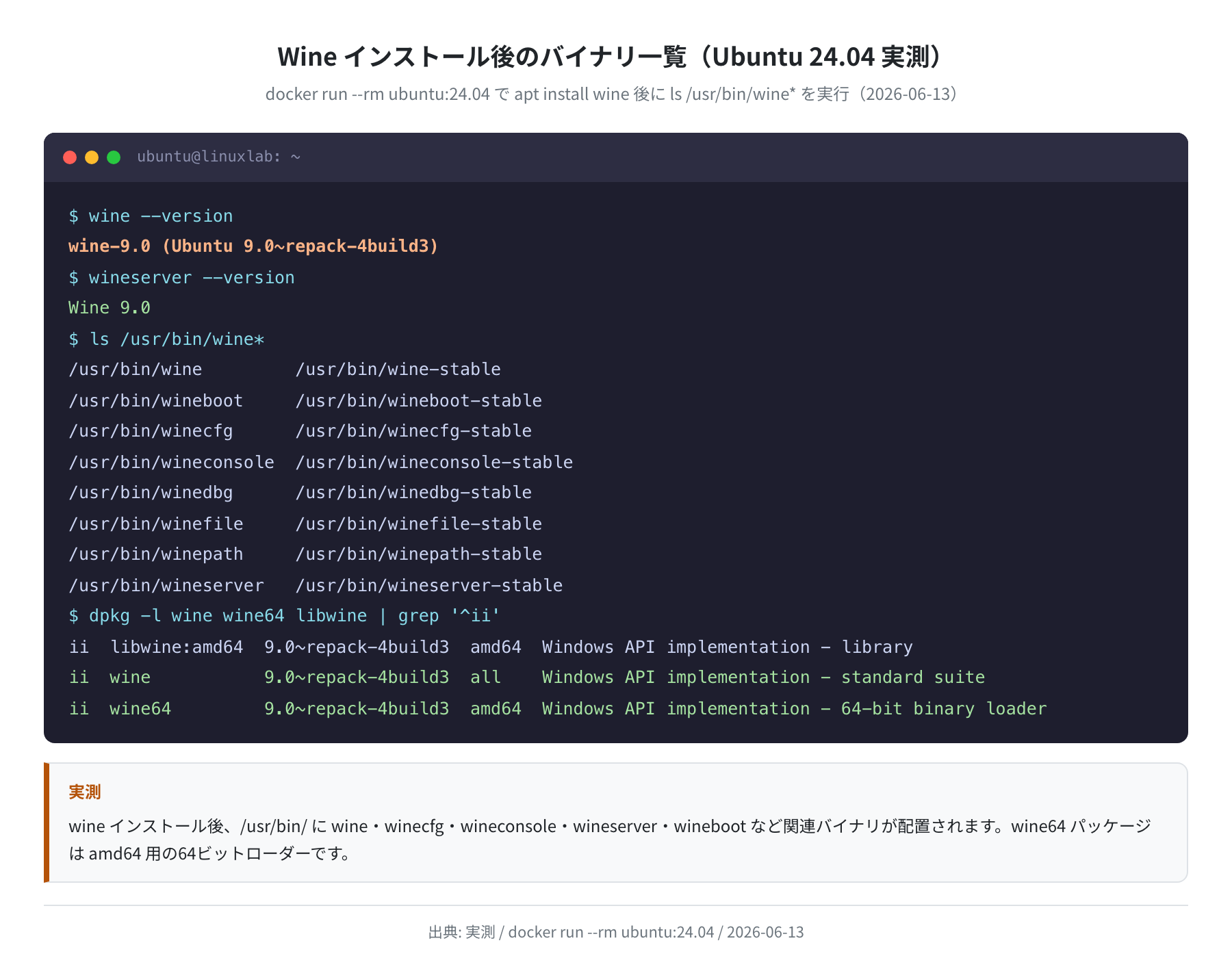Click the path /usr/bin/winefile-stable
Screen dimensions: 1232x969
point(419,524)
